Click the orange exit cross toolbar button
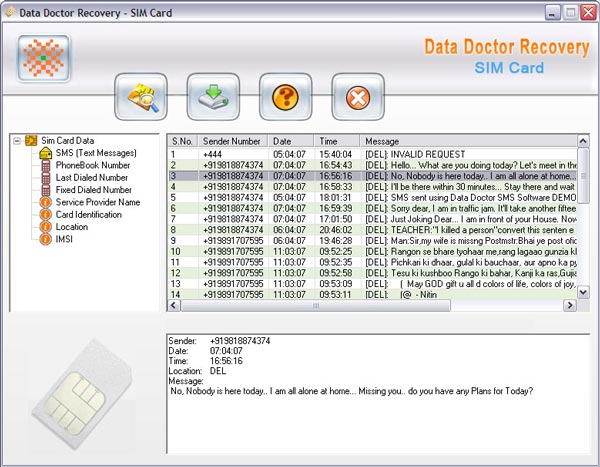 coord(358,97)
